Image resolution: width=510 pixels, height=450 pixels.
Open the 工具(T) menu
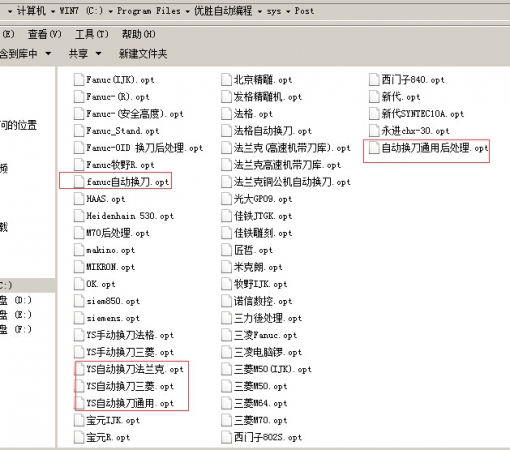click(x=92, y=34)
